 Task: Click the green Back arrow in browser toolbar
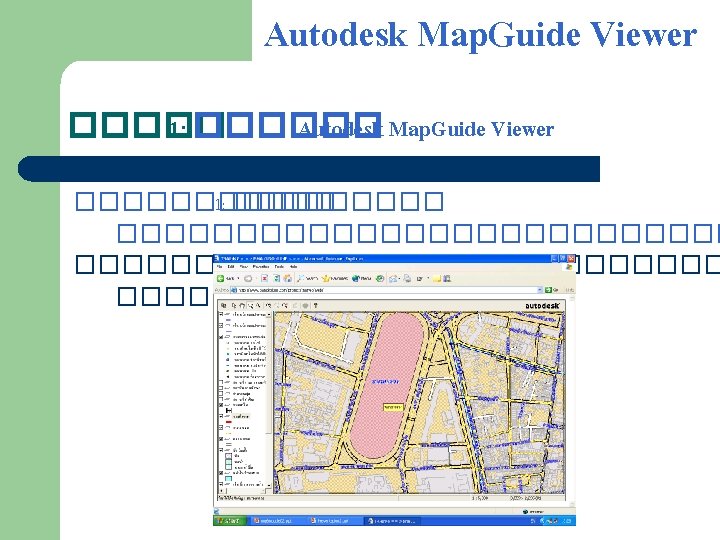pos(220,278)
